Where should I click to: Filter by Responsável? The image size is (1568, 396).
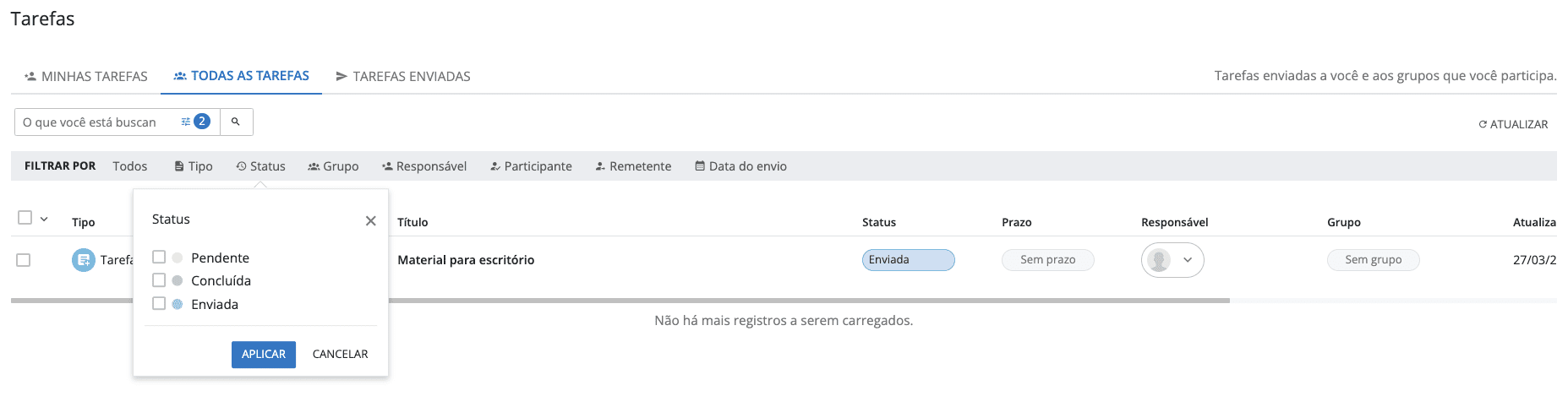click(x=423, y=166)
